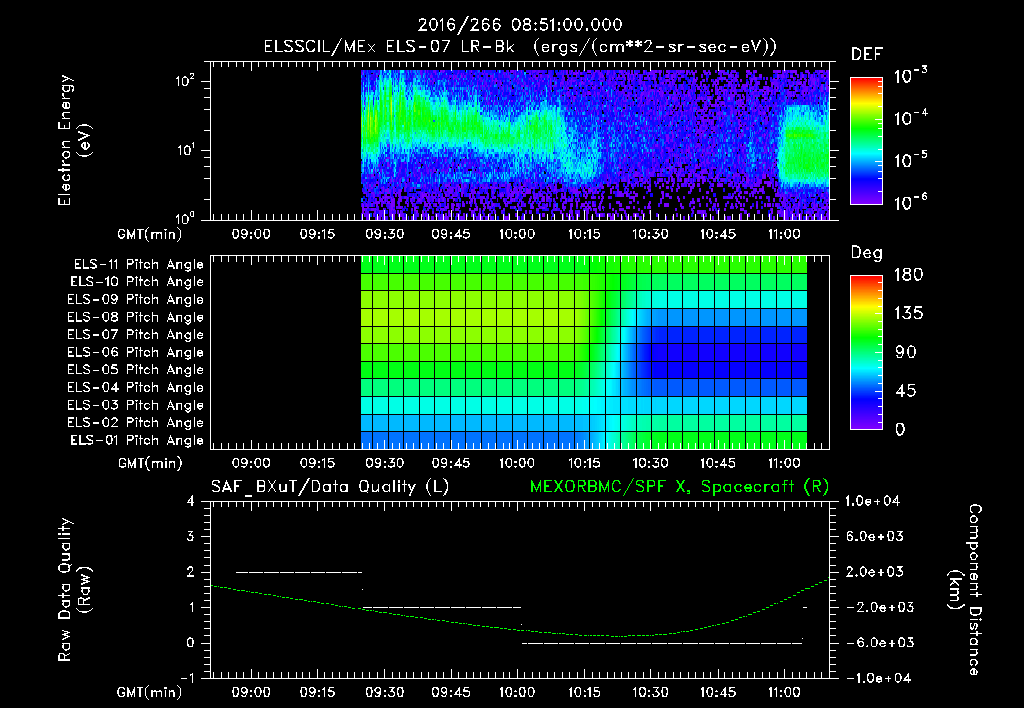This screenshot has height=708, width=1024.
Task: Select the Electron Energy (eV) axis label
Action: (x=74, y=140)
